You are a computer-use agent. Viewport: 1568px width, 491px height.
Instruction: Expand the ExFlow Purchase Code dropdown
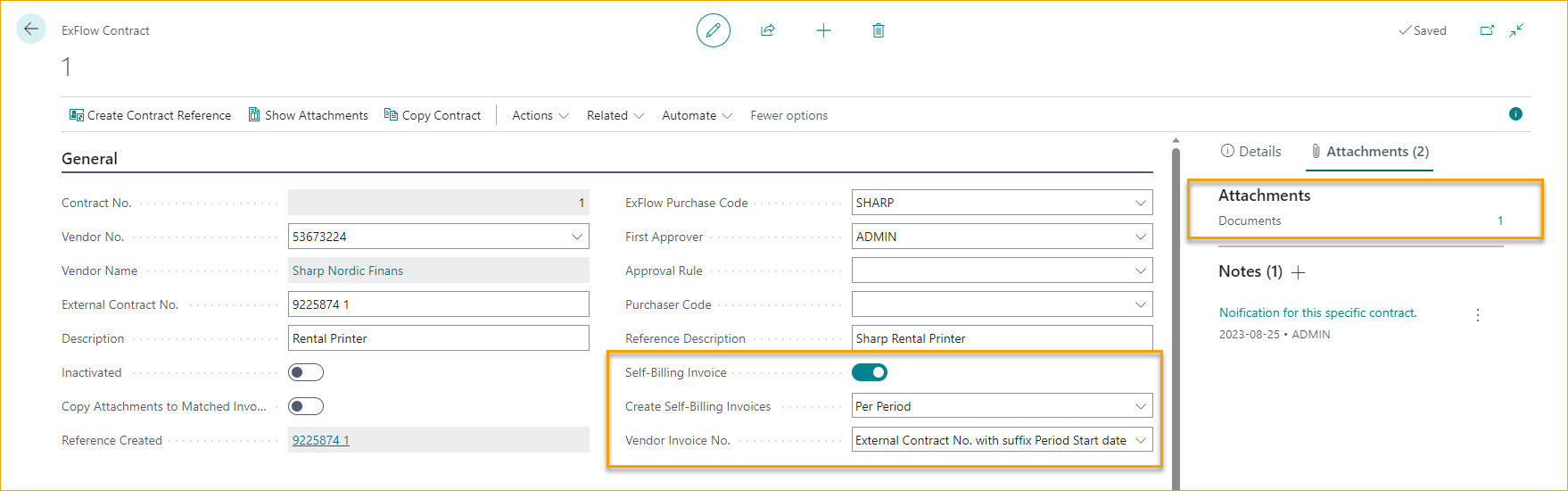tap(1141, 203)
